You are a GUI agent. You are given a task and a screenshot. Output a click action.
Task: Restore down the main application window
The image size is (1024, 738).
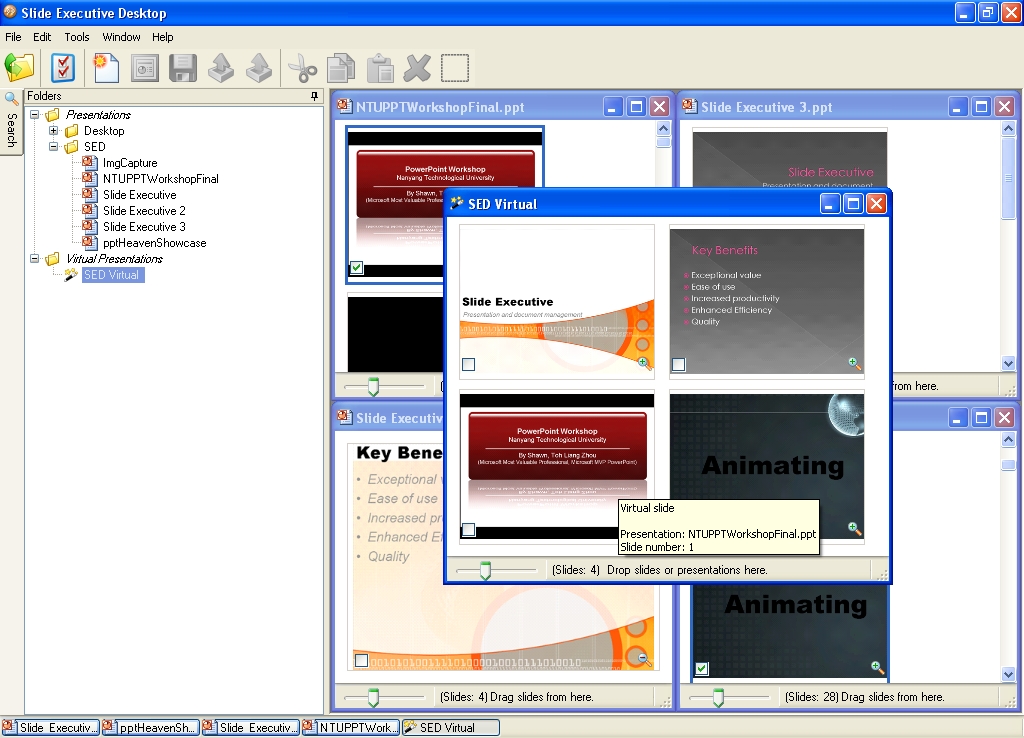(988, 12)
